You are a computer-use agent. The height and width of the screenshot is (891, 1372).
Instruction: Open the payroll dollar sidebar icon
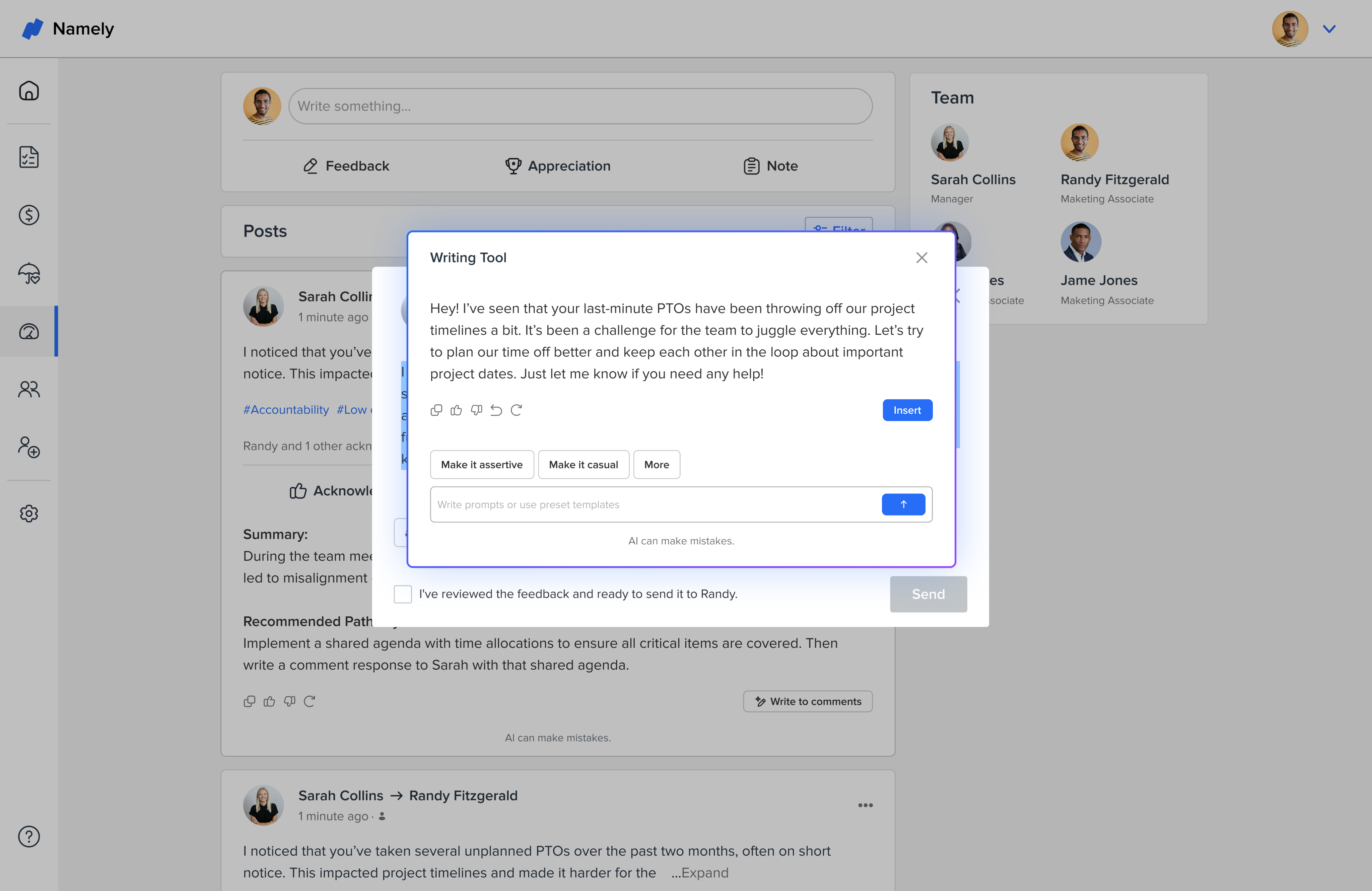pos(29,215)
